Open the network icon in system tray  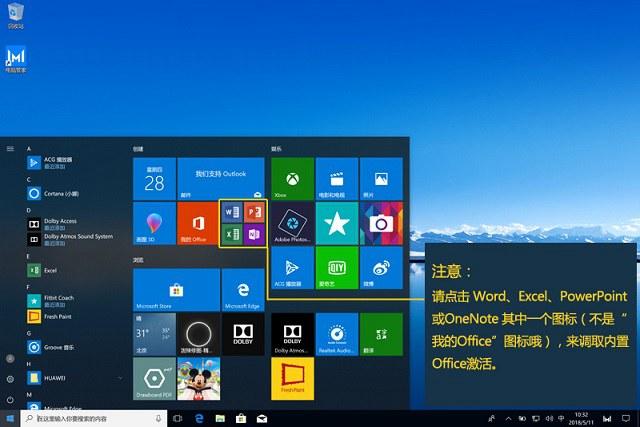pyautogui.click(x=536, y=418)
